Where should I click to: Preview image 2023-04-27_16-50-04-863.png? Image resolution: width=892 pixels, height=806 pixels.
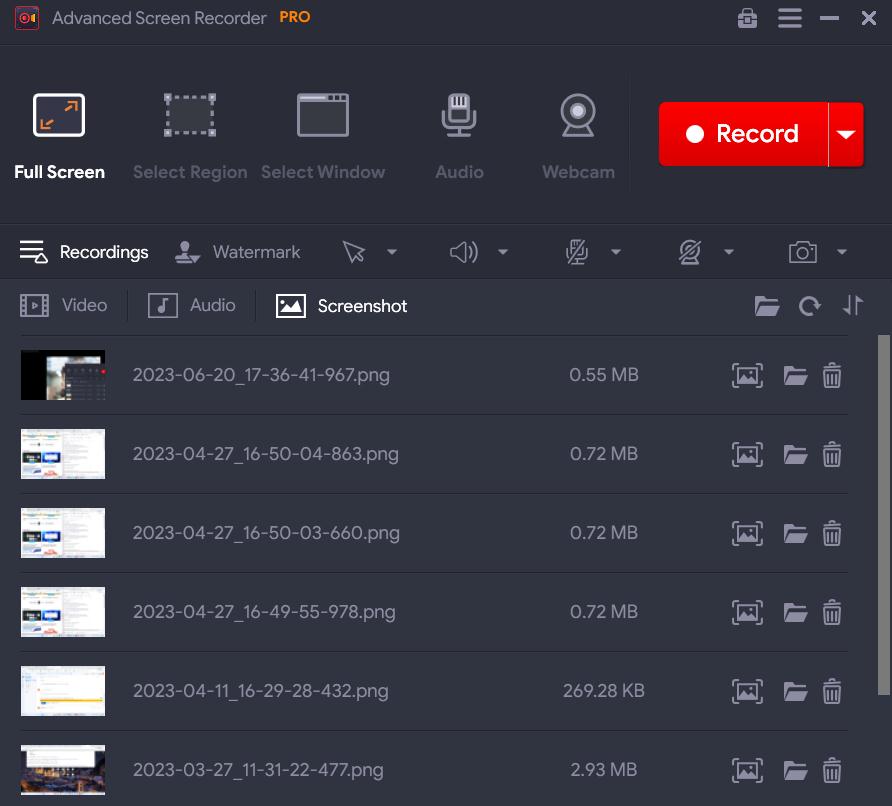click(x=747, y=454)
